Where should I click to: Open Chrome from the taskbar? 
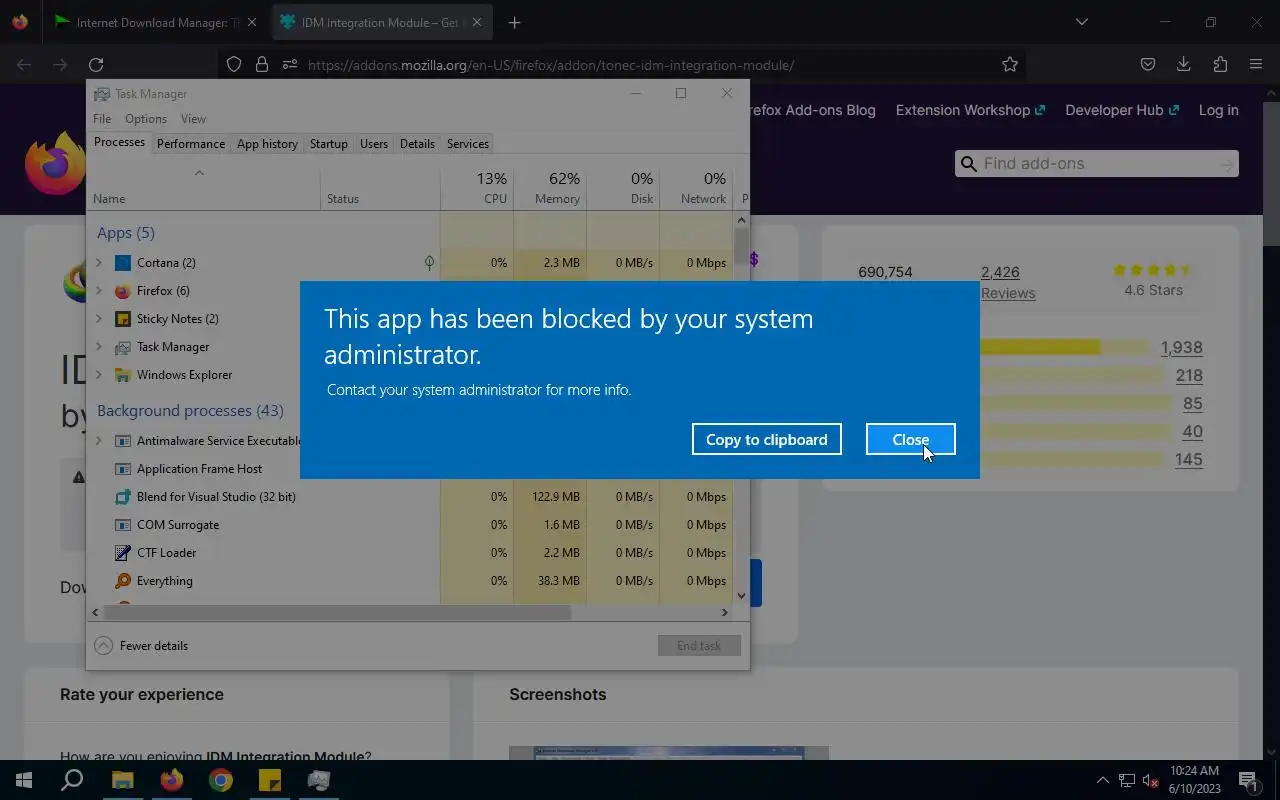click(x=221, y=780)
